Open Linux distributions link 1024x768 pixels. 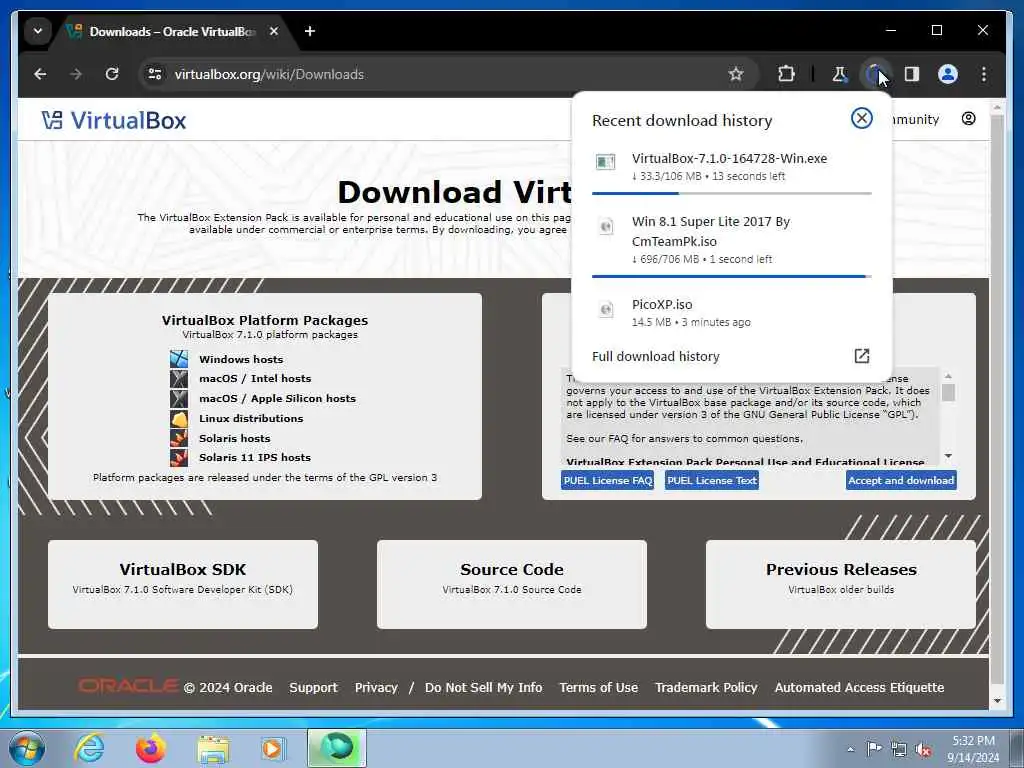tap(251, 419)
